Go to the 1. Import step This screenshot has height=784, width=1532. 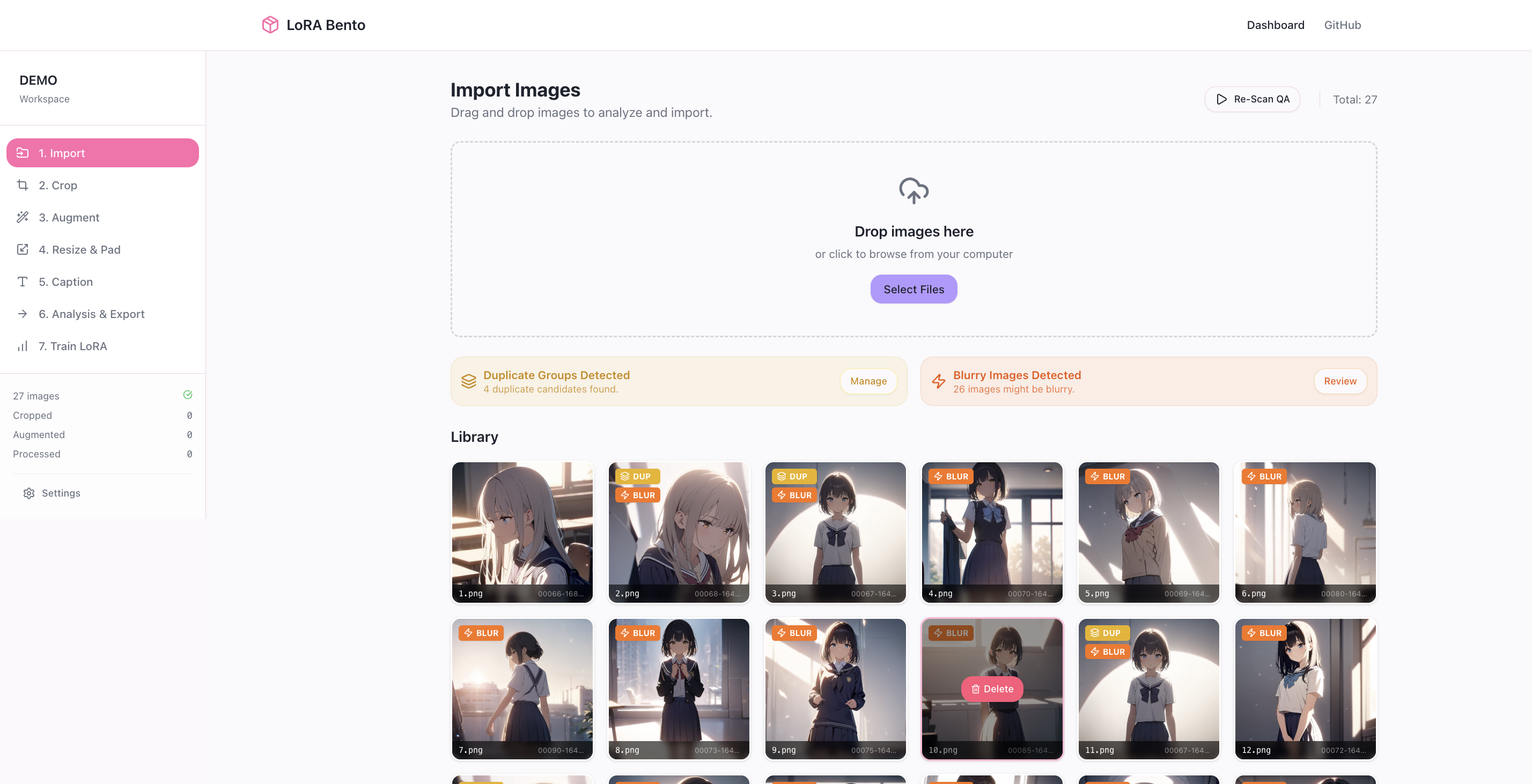click(102, 153)
